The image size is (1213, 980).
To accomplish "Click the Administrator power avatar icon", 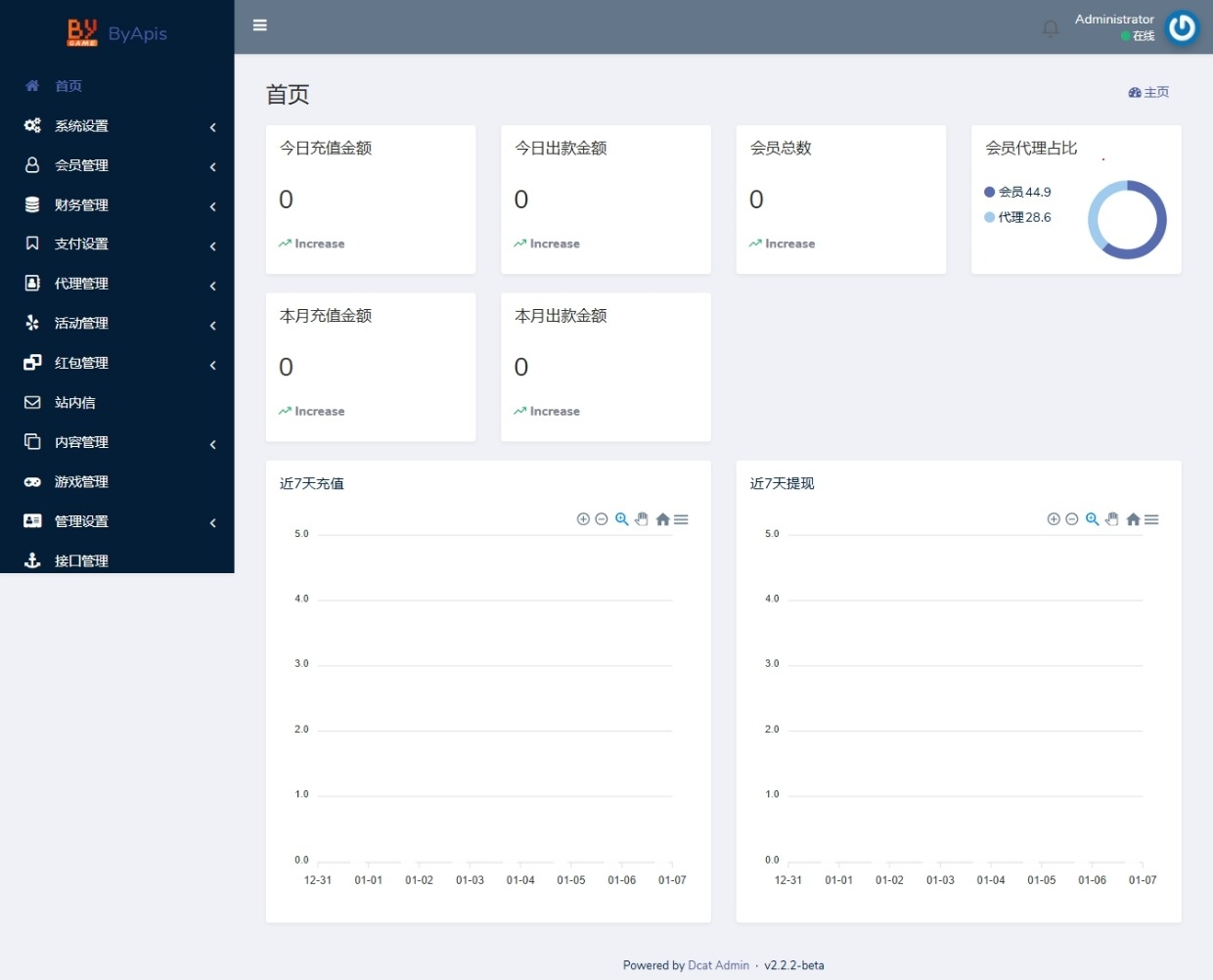I will (x=1182, y=27).
